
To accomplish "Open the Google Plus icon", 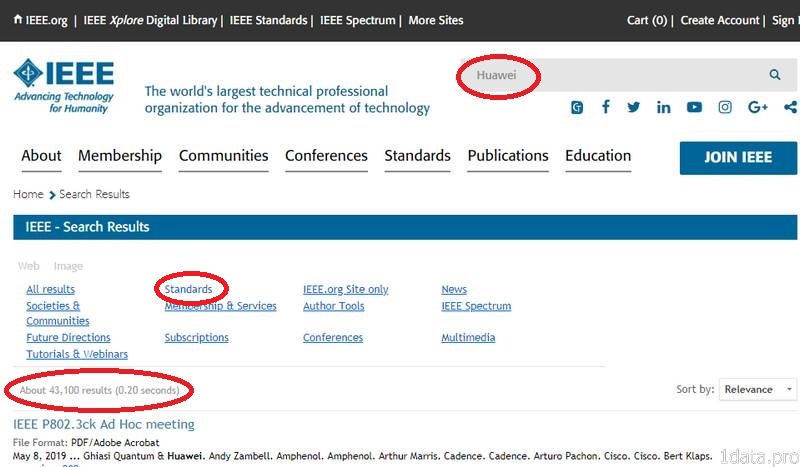I will (758, 107).
